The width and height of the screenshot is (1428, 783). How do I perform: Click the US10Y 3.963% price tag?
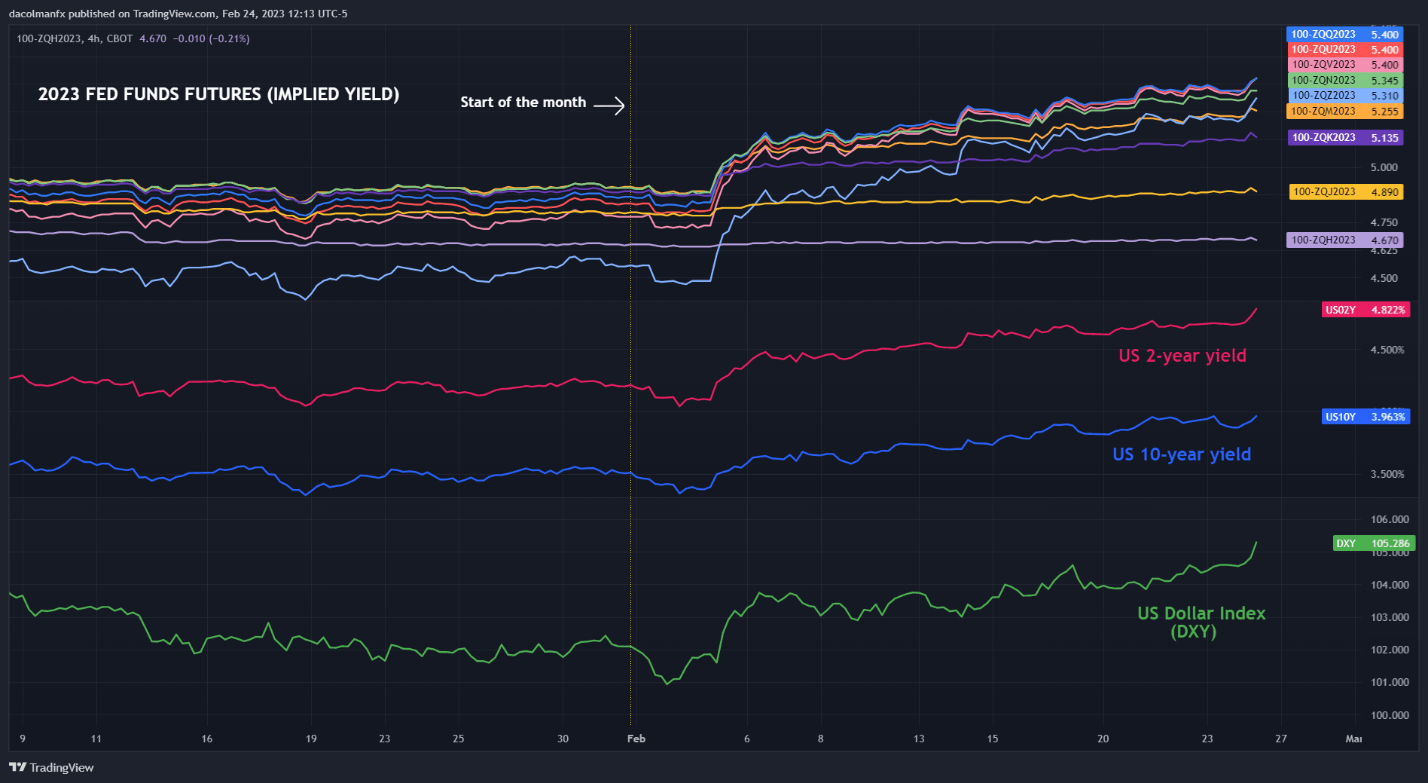click(1365, 416)
